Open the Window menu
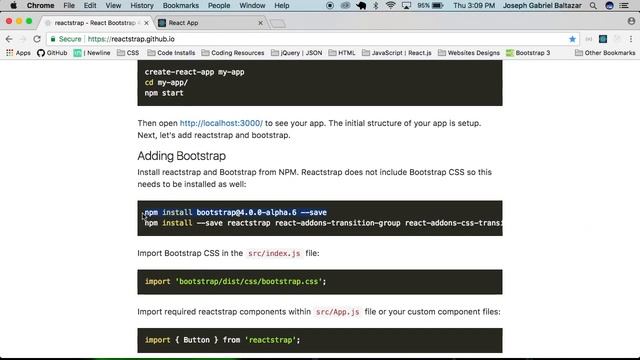Viewport: 640px width, 360px height. (252, 5)
